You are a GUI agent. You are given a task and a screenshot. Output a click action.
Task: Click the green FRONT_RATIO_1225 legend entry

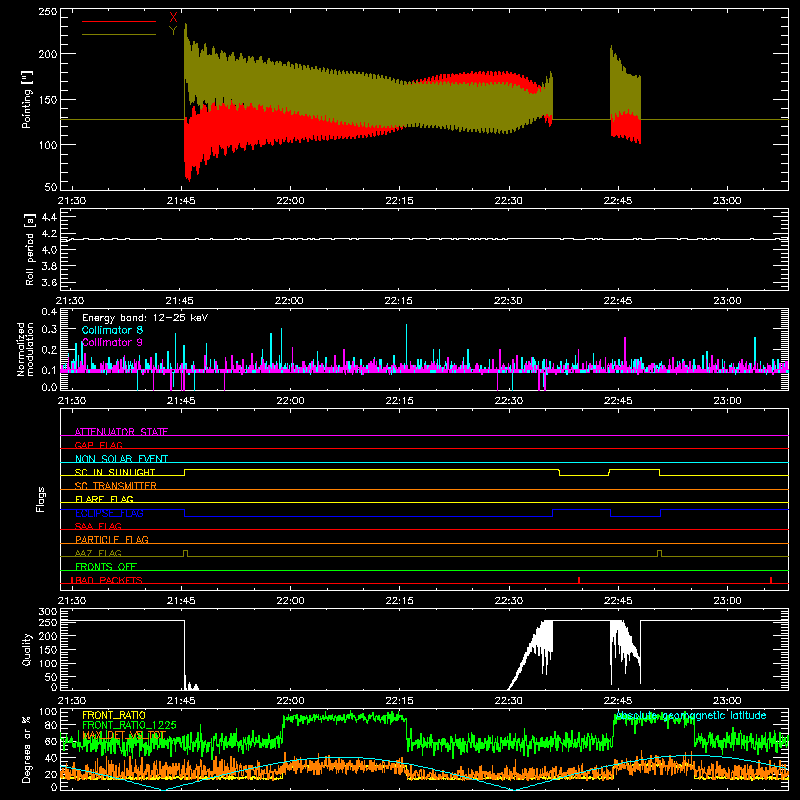[130, 725]
